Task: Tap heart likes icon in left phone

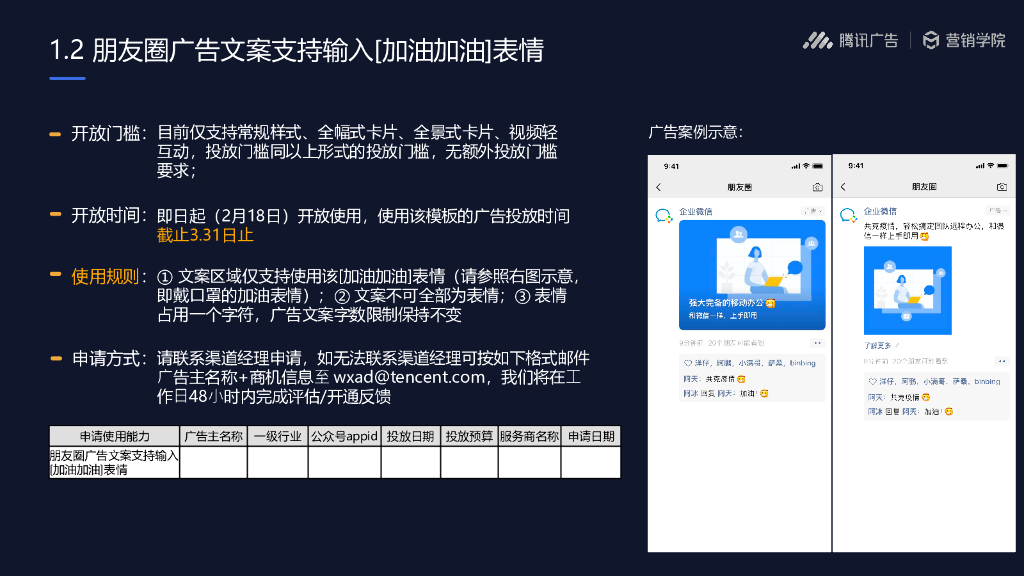Action: (x=688, y=363)
